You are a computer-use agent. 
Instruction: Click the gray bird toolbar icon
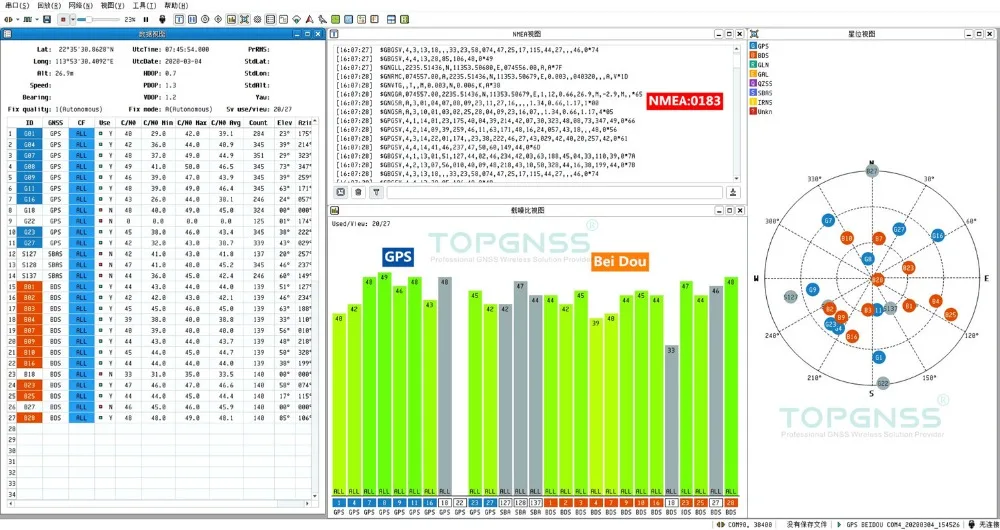(322, 19)
